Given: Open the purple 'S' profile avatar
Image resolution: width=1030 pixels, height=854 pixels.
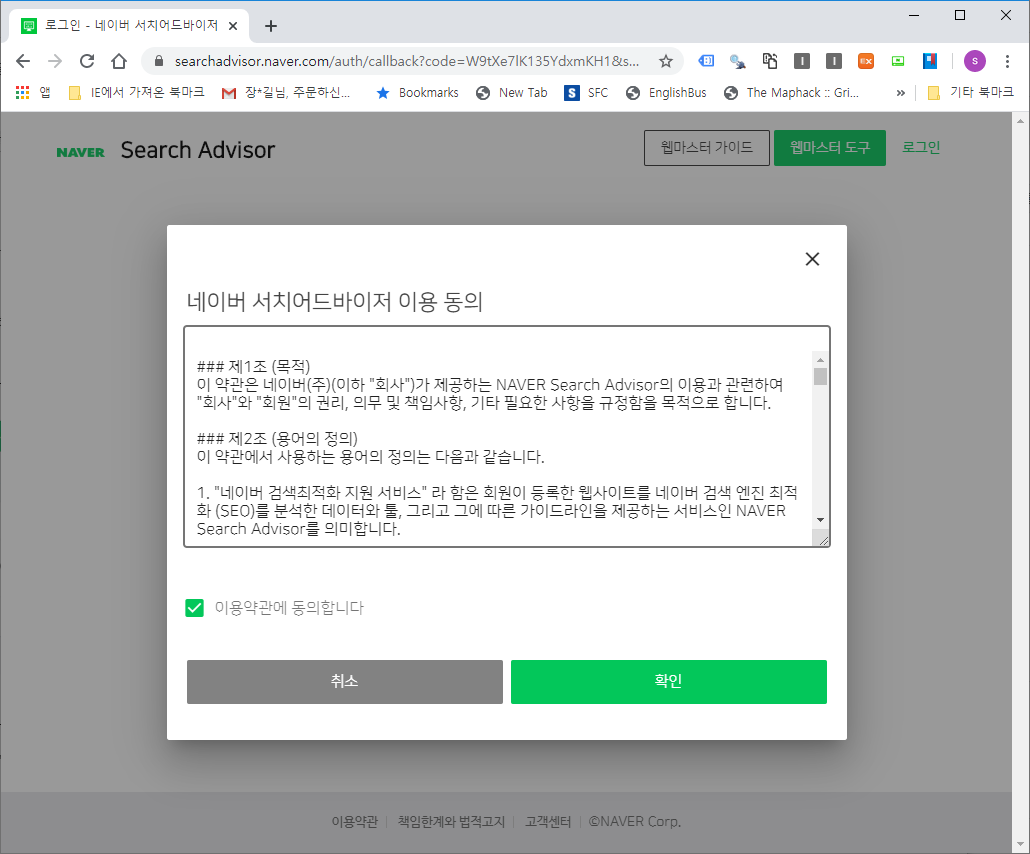Looking at the screenshot, I should click(x=974, y=61).
